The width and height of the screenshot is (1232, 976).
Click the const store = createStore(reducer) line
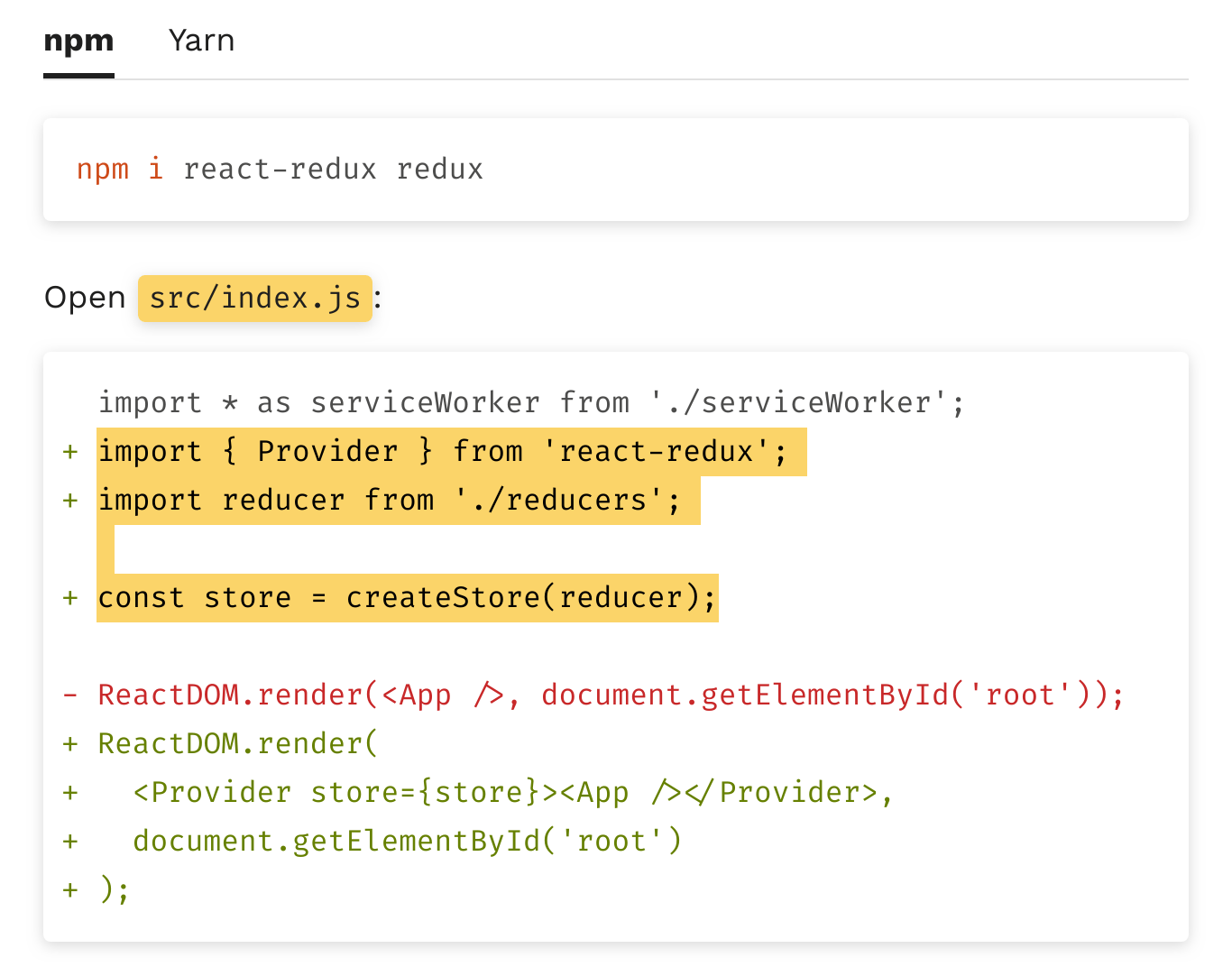[x=407, y=597]
